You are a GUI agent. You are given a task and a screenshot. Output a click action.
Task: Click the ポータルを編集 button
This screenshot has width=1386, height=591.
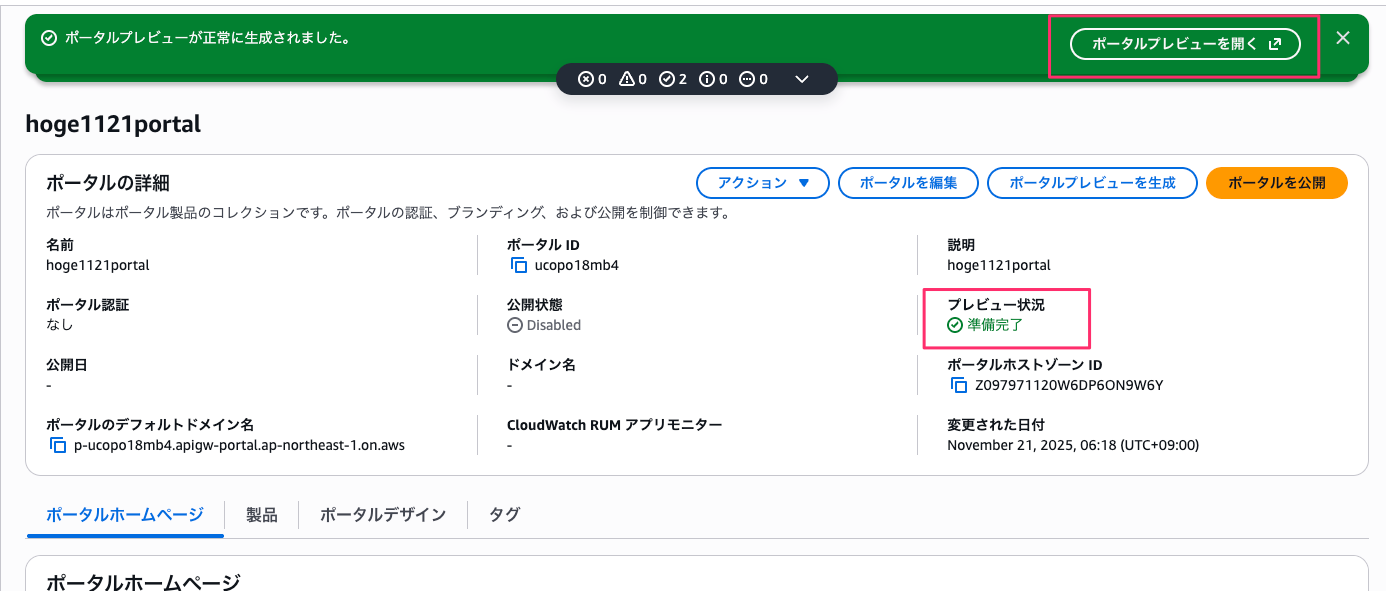point(908,183)
